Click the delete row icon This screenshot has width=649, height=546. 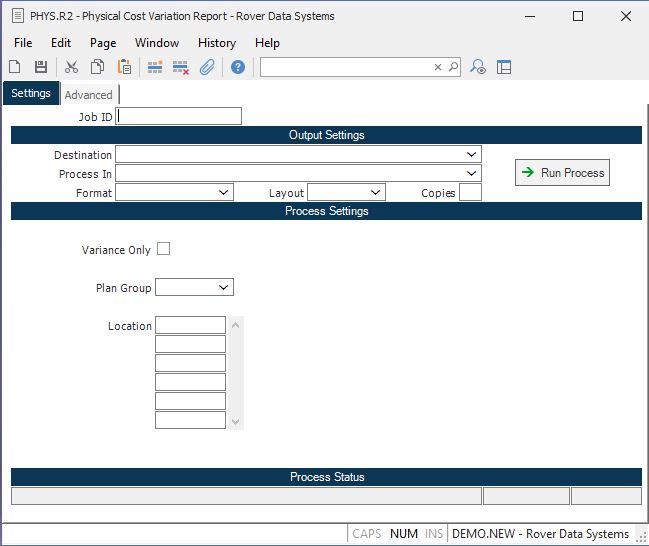point(181,67)
